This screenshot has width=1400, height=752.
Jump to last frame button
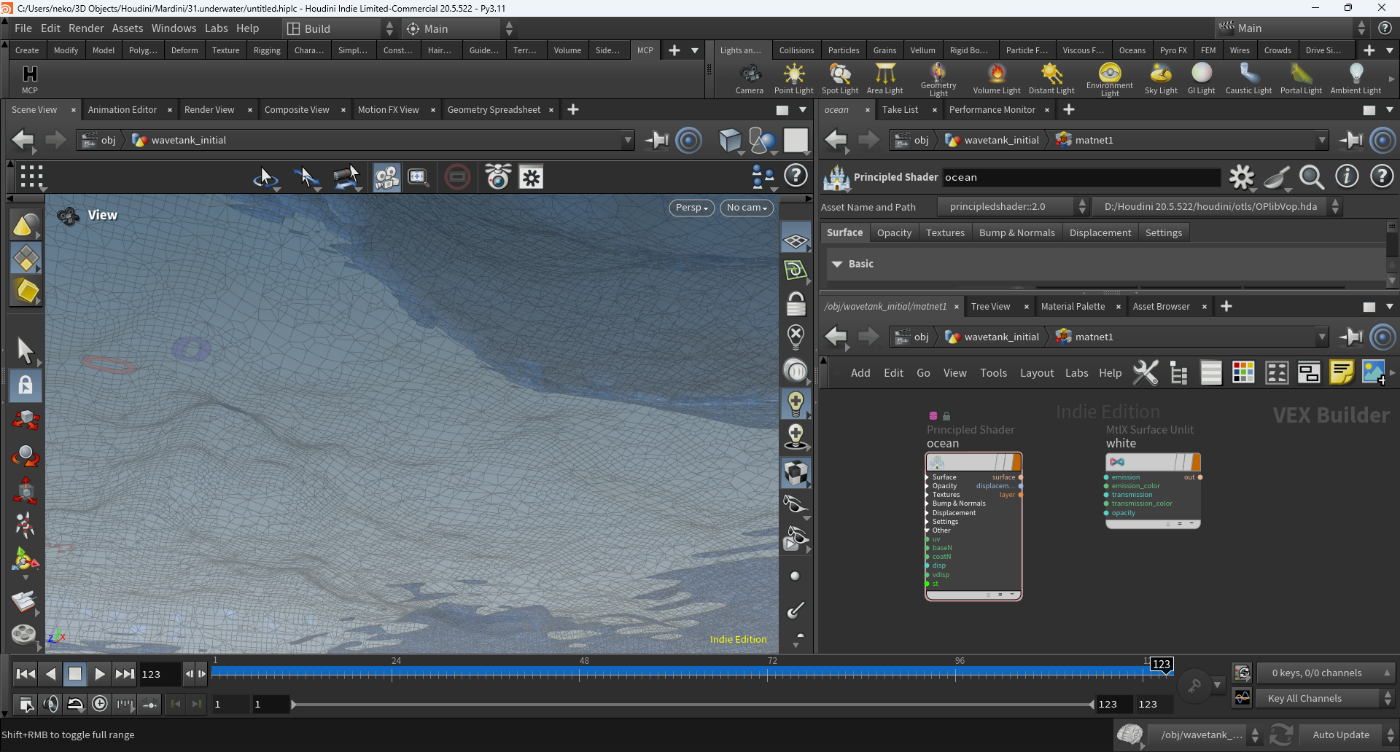[x=124, y=674]
